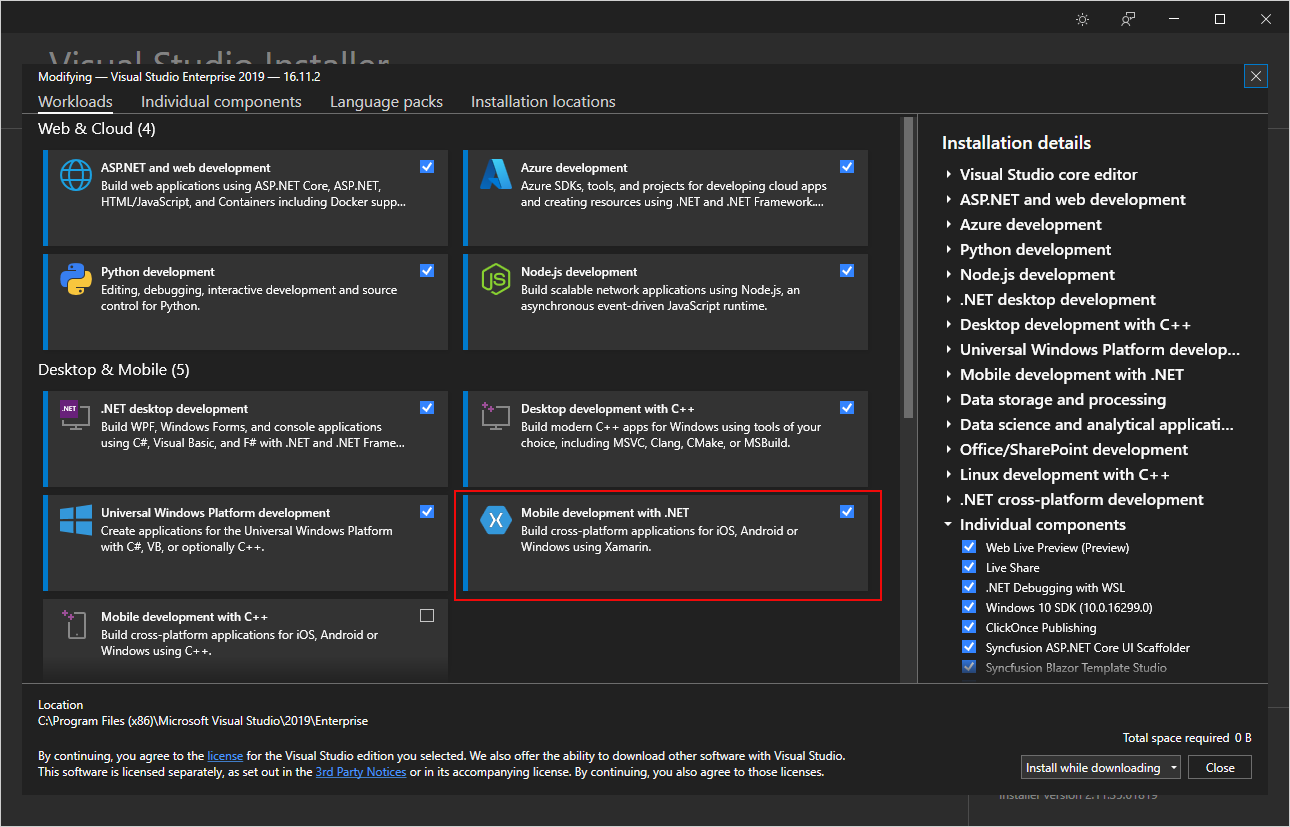
Task: Open the 3rd Party Notices link
Action: (361, 772)
